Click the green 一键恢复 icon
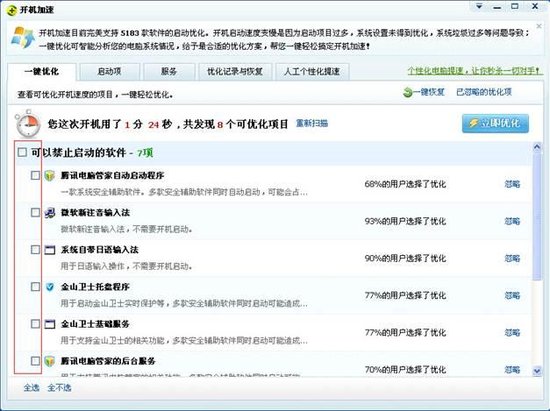The image size is (550, 411). pos(407,92)
